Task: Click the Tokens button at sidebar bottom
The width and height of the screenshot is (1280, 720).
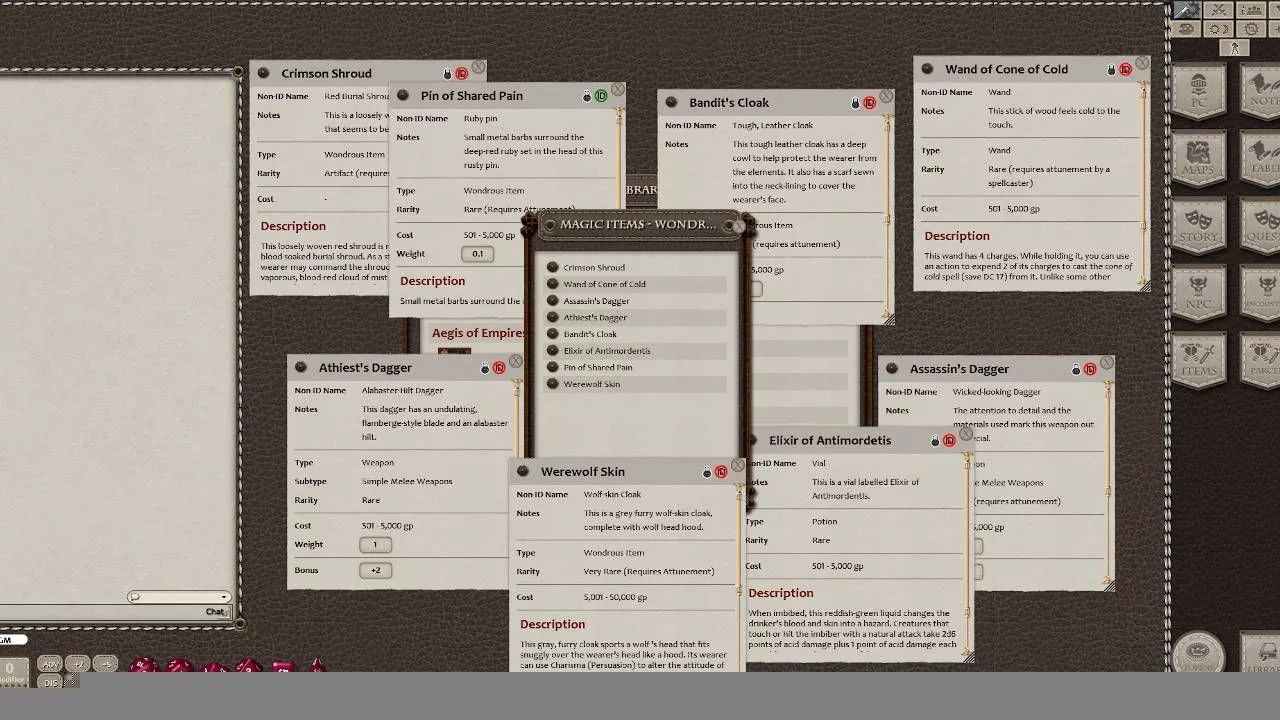Action: pos(1199,653)
